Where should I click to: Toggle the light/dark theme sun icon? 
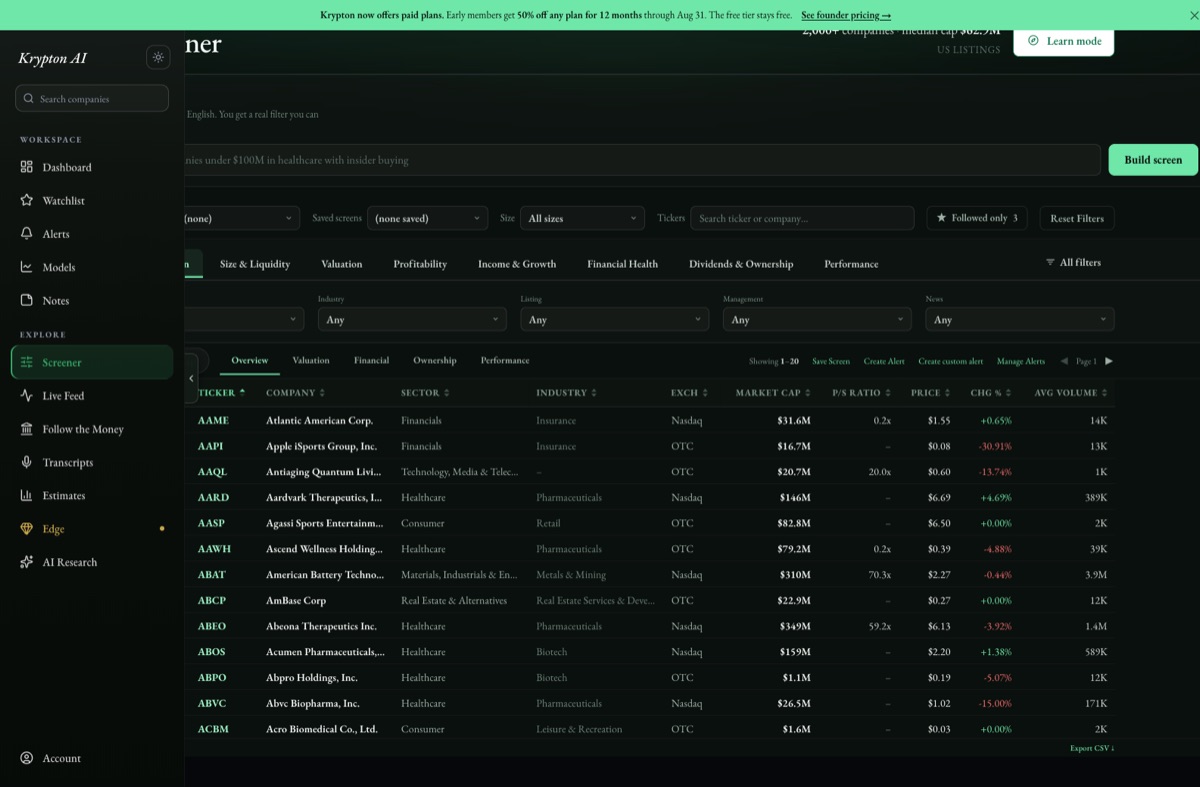158,58
